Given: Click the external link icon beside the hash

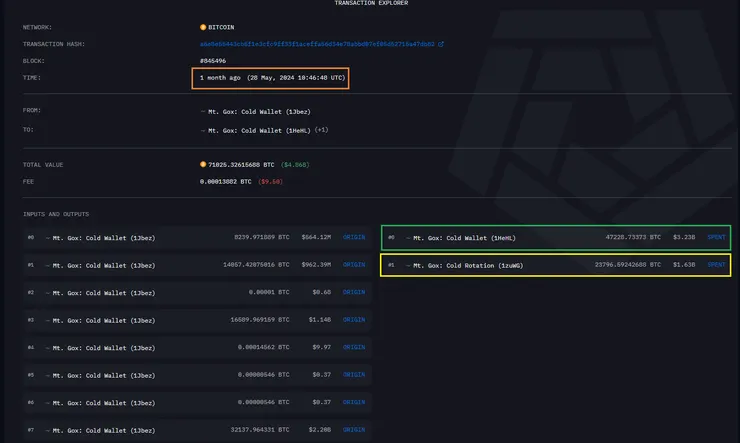Looking at the screenshot, I should (441, 44).
